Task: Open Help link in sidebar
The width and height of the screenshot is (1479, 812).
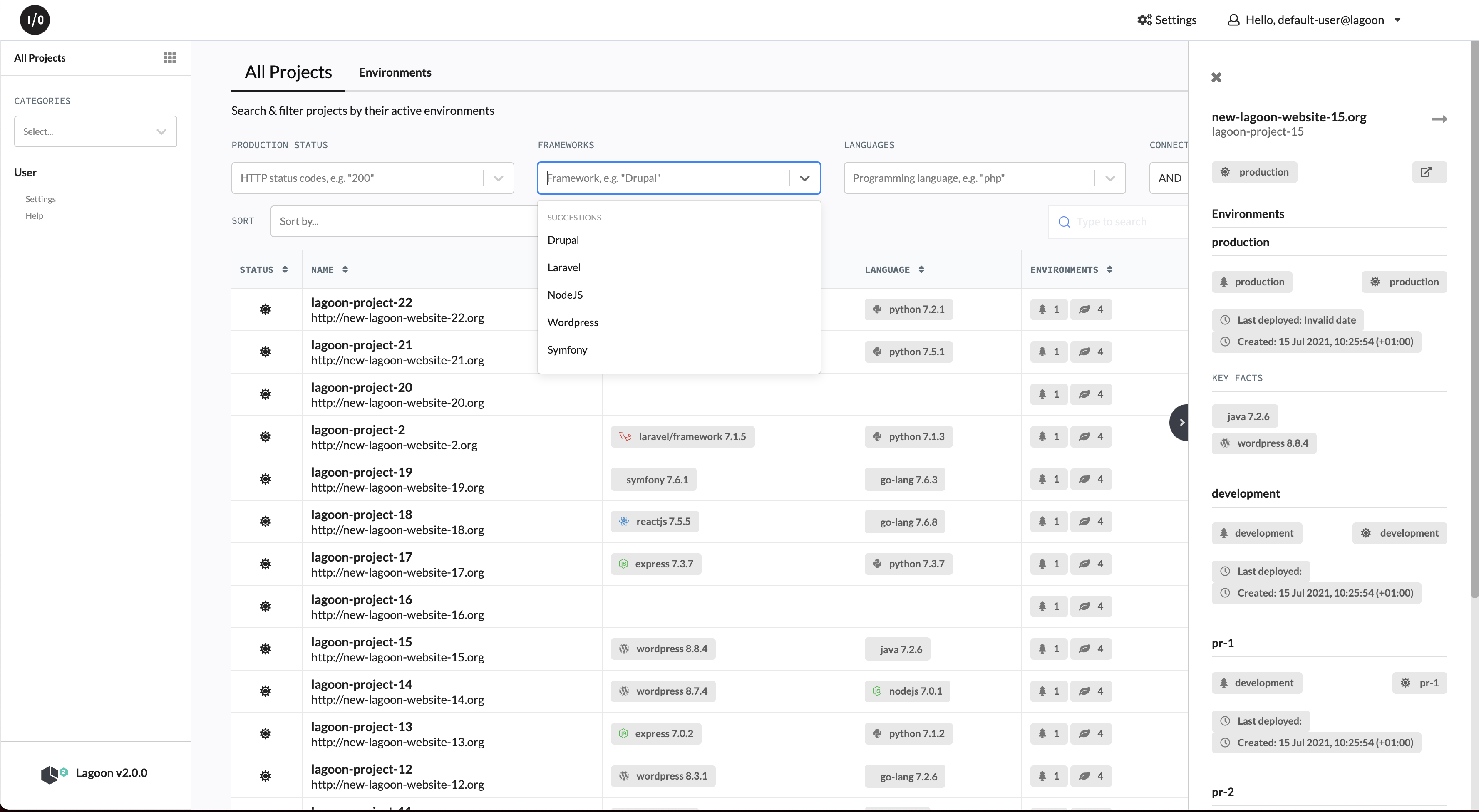Action: pyautogui.click(x=35, y=216)
